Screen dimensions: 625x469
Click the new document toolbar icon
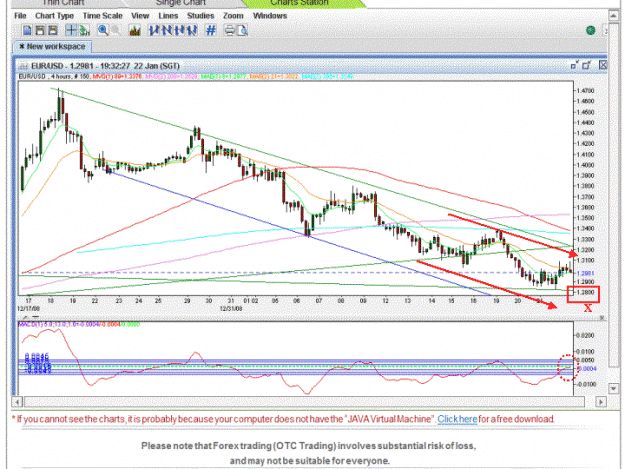coord(27,31)
